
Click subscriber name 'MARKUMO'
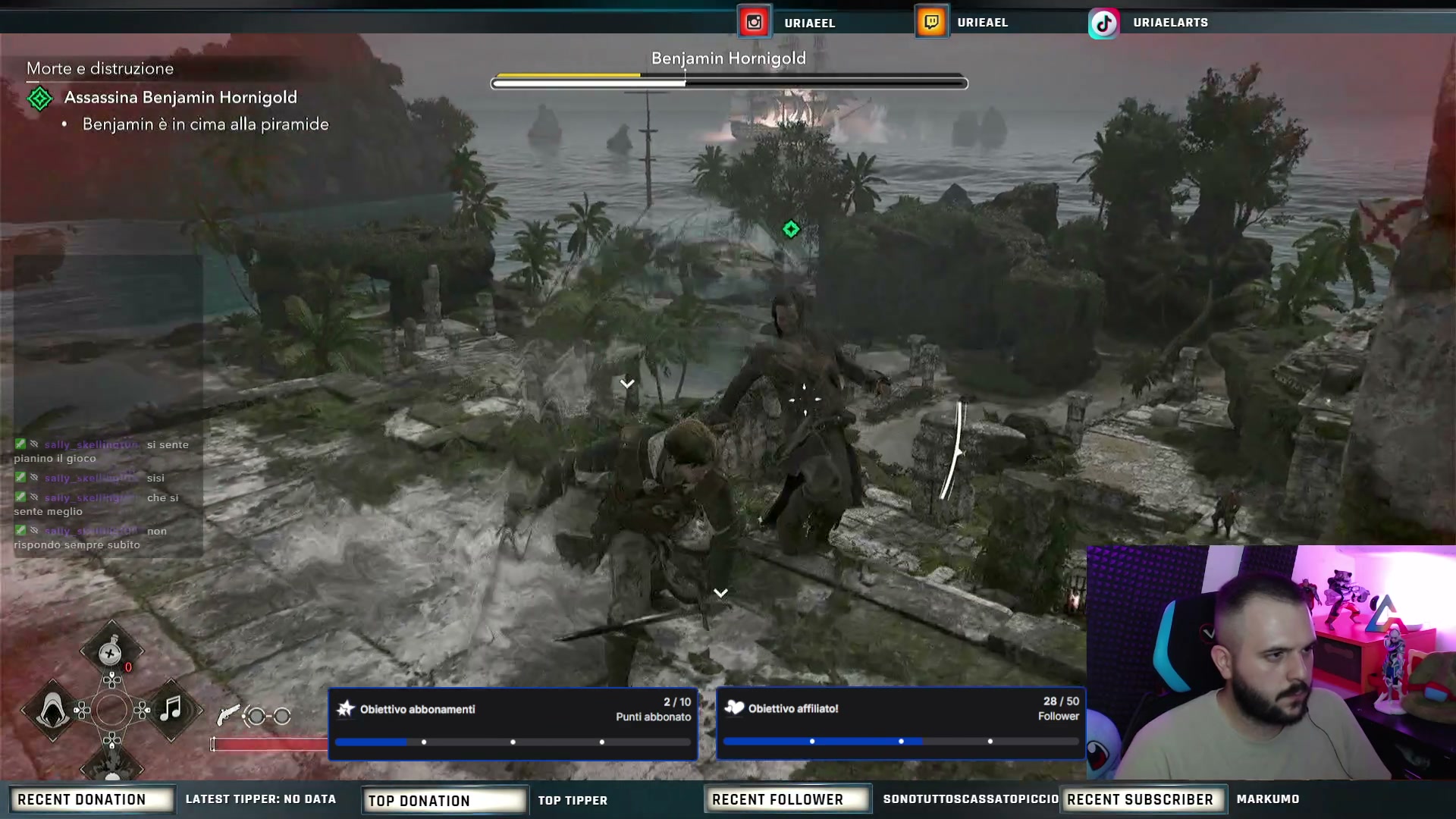pos(1268,799)
